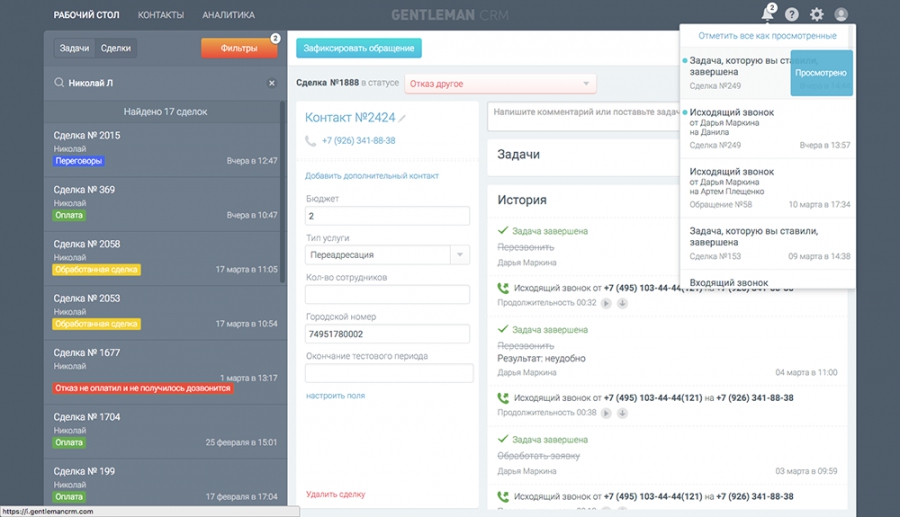Edit contact name pencil icon
Screen dimensions: 900x517
[x=402, y=118]
